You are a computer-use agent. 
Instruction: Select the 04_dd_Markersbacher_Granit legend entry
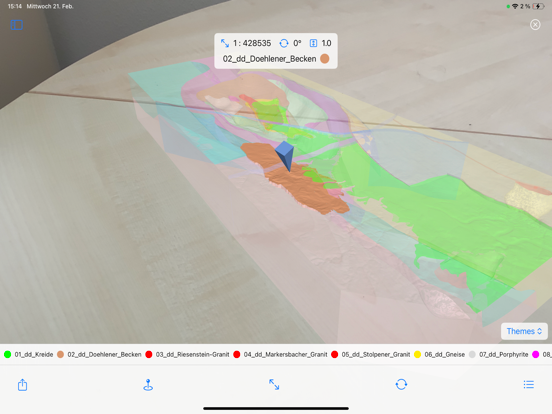(286, 355)
